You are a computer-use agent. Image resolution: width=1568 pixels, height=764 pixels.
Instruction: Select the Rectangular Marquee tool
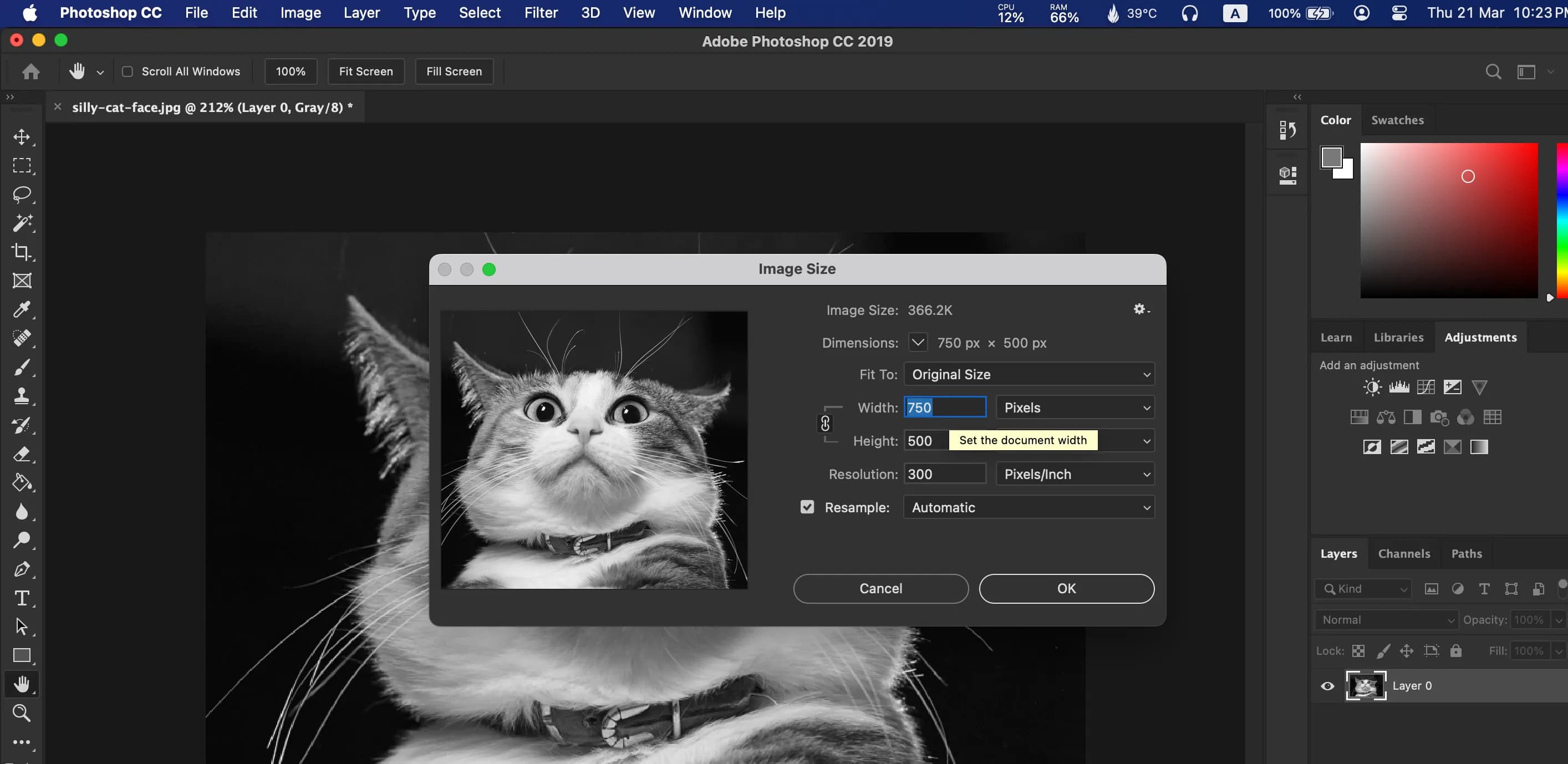[x=22, y=166]
